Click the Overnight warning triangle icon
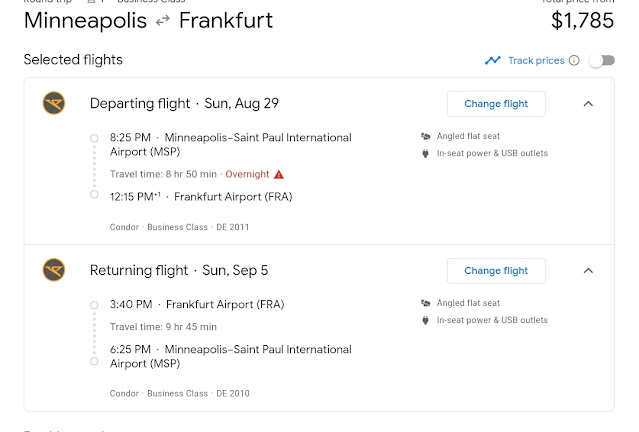 280,174
